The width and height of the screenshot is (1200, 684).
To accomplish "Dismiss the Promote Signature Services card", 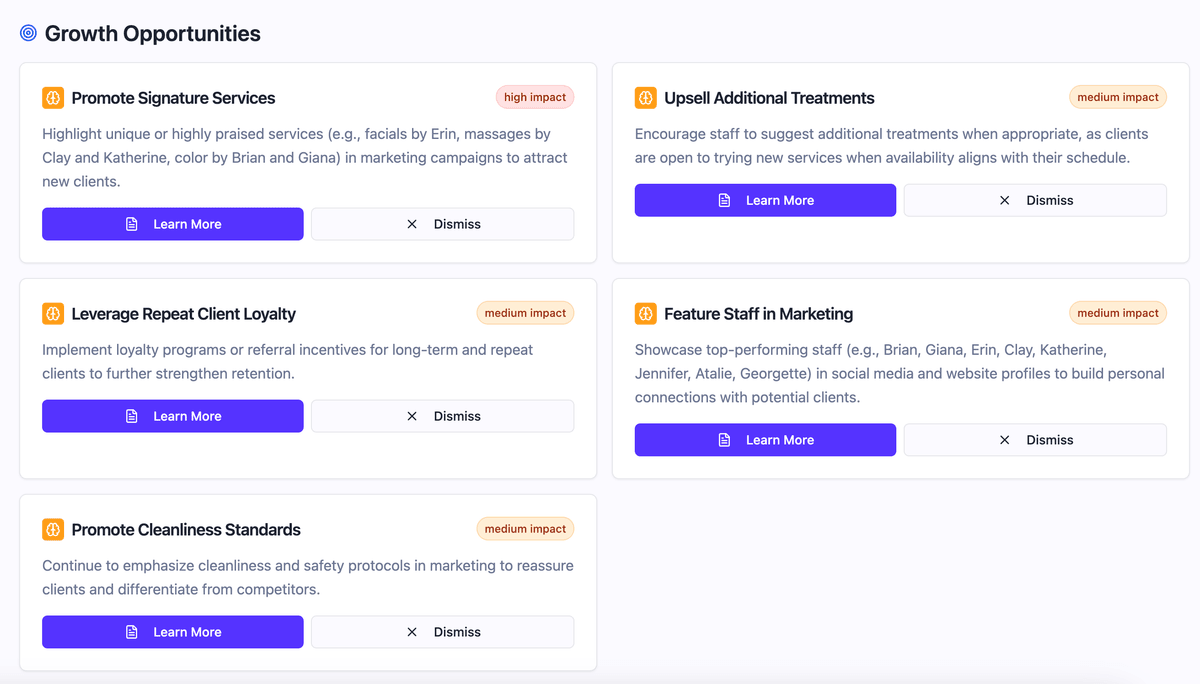I will coord(442,224).
